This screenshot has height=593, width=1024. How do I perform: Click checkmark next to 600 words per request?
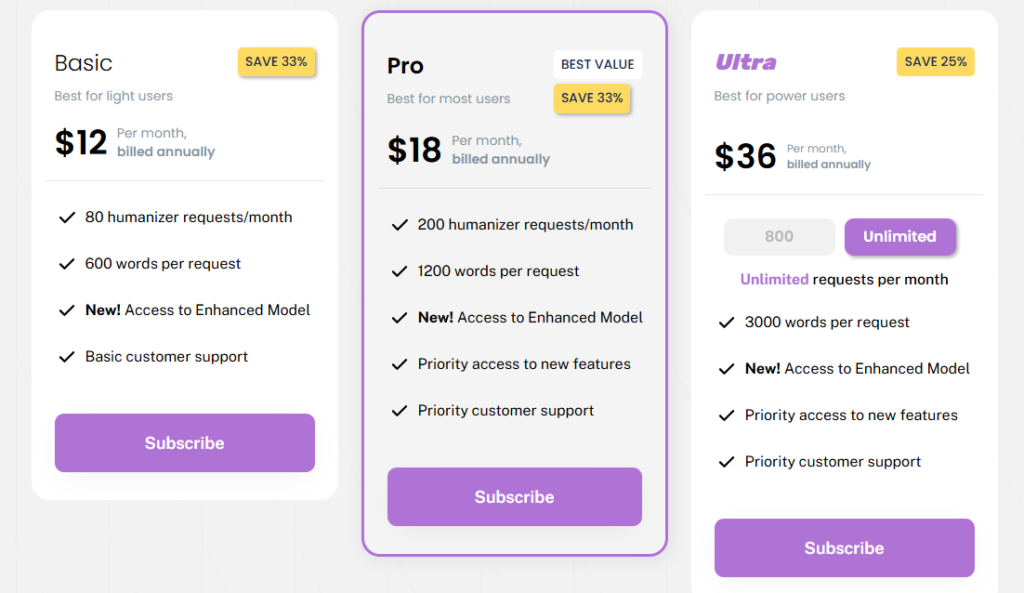[67, 264]
